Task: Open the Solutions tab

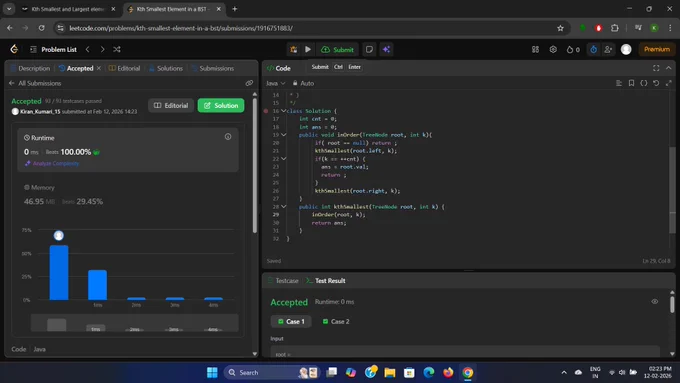Action: coord(166,69)
